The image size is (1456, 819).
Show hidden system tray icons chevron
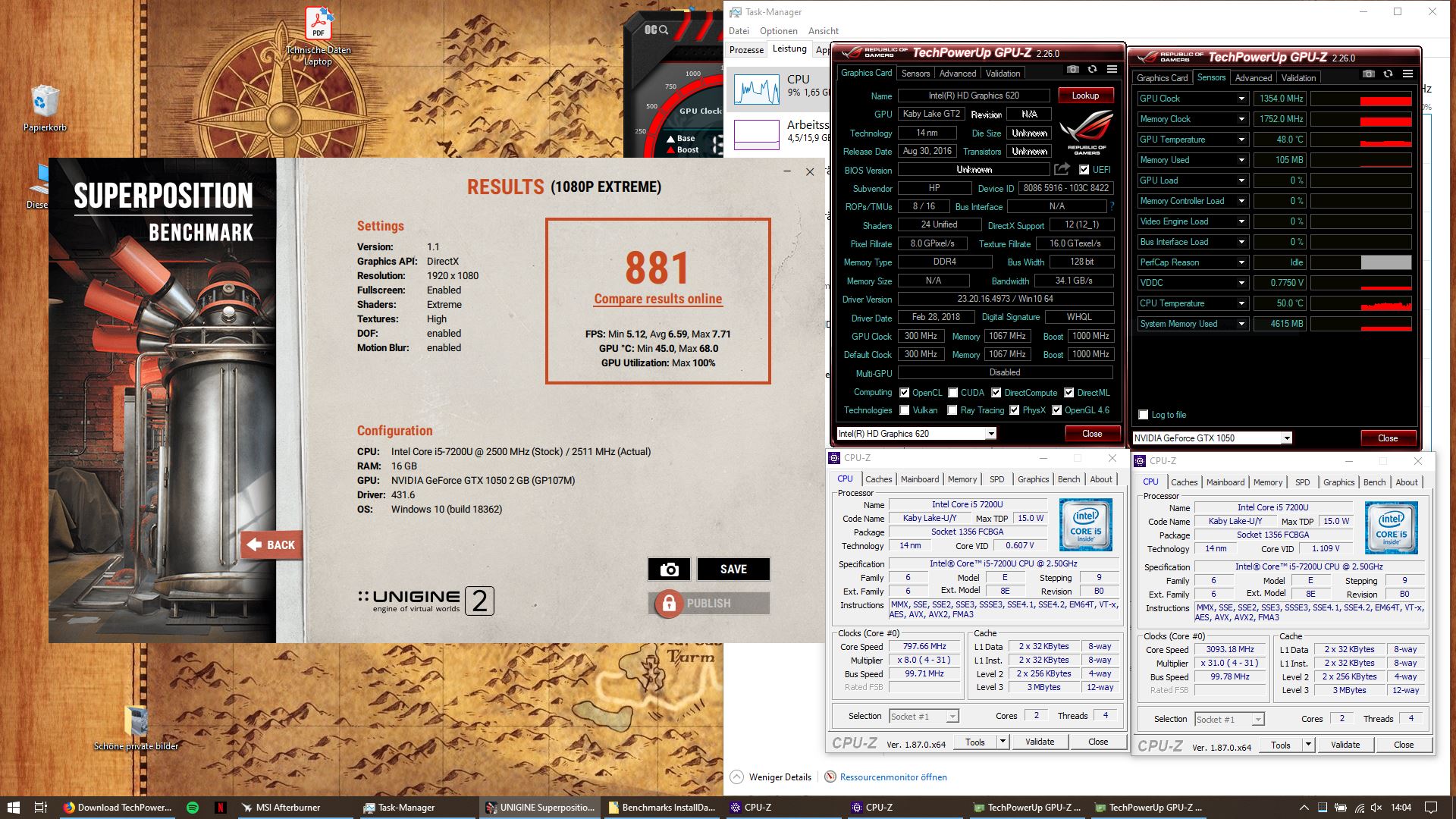(1304, 808)
